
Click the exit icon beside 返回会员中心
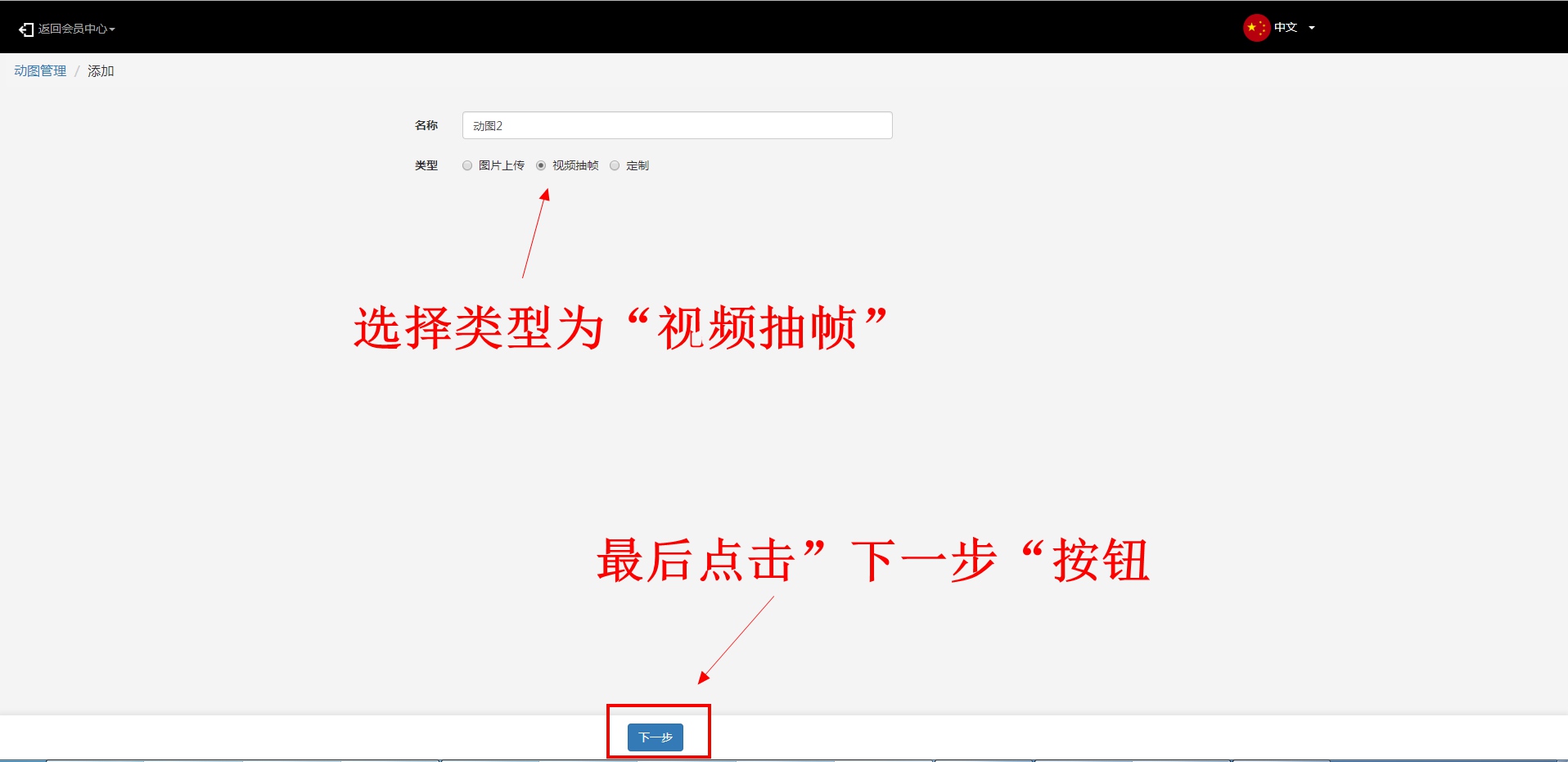pos(26,29)
